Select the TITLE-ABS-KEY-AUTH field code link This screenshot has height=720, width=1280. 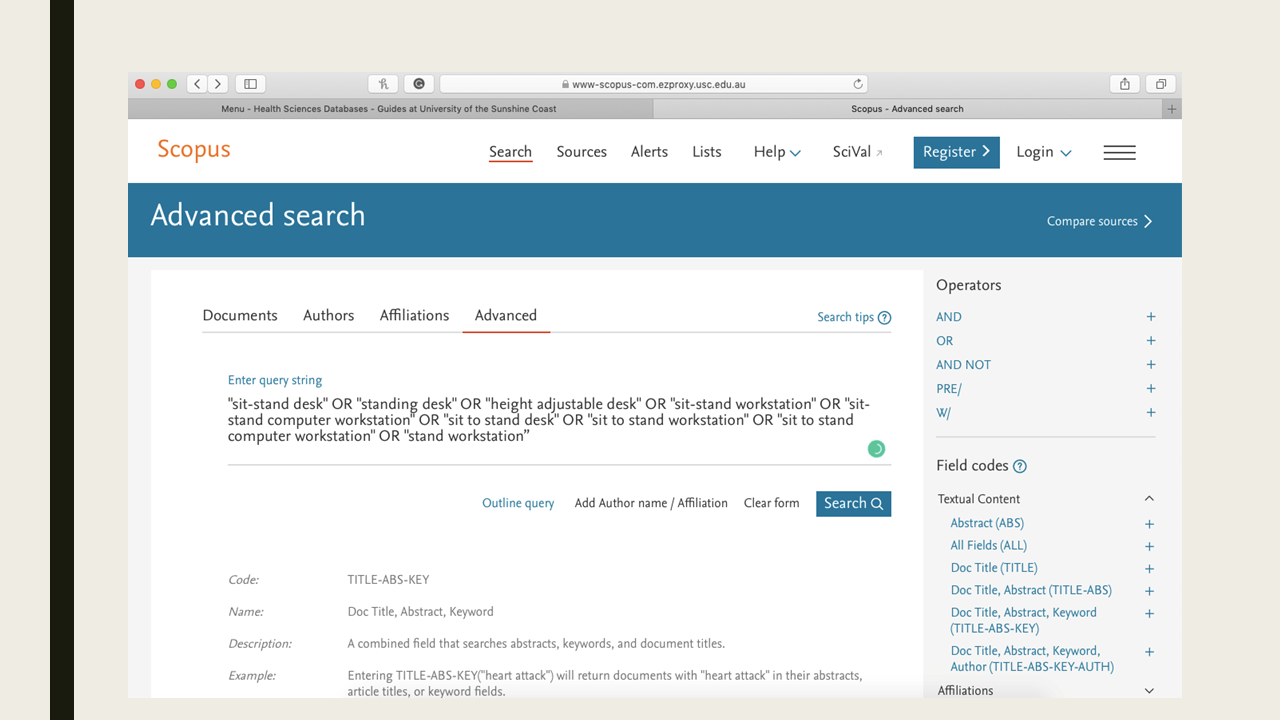coord(1032,659)
